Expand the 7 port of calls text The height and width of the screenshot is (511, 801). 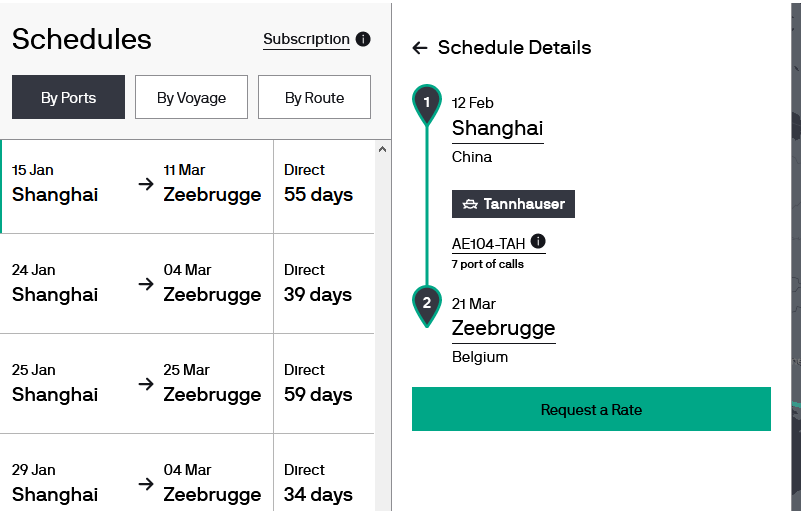pos(488,264)
